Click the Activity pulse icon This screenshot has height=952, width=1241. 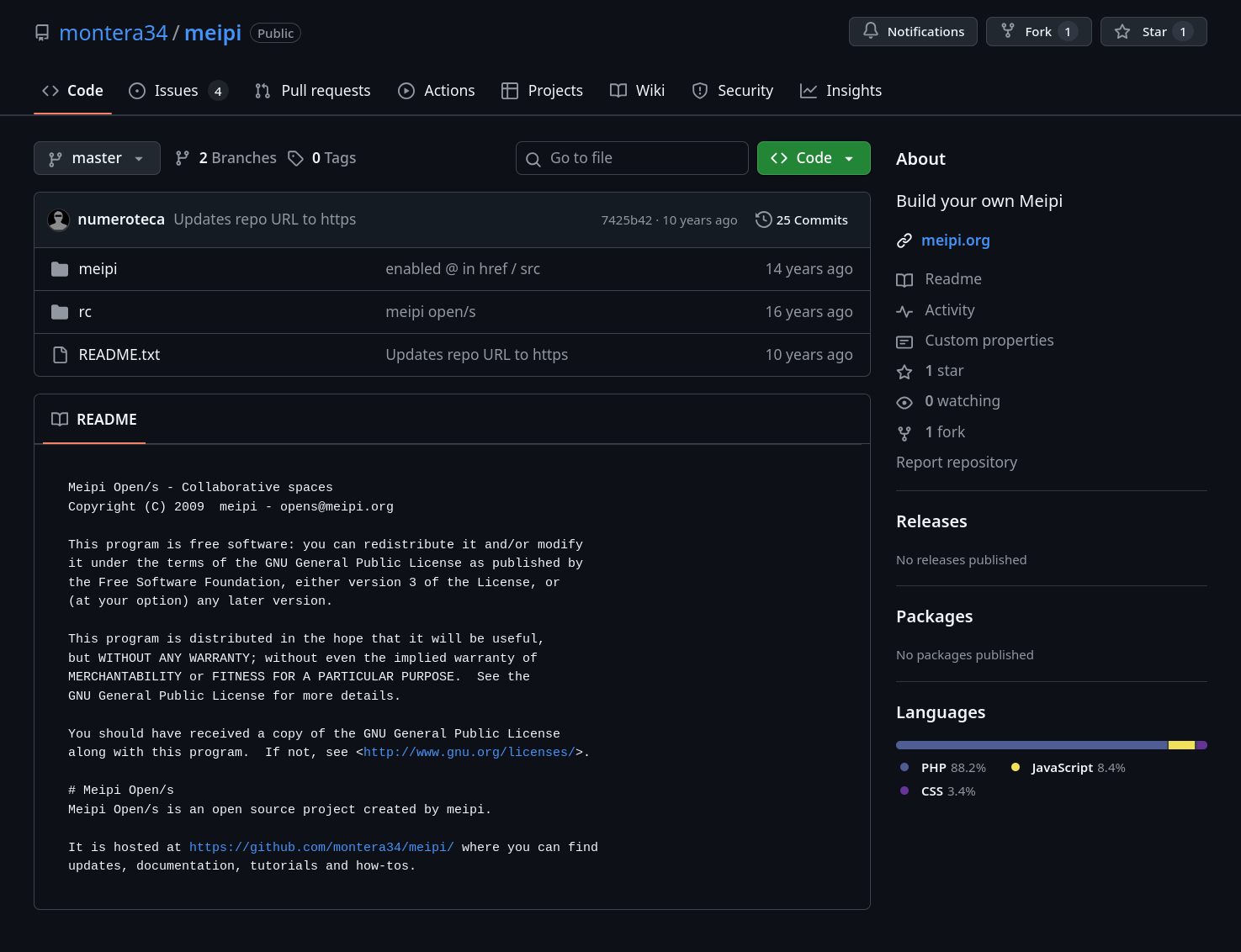point(904,311)
